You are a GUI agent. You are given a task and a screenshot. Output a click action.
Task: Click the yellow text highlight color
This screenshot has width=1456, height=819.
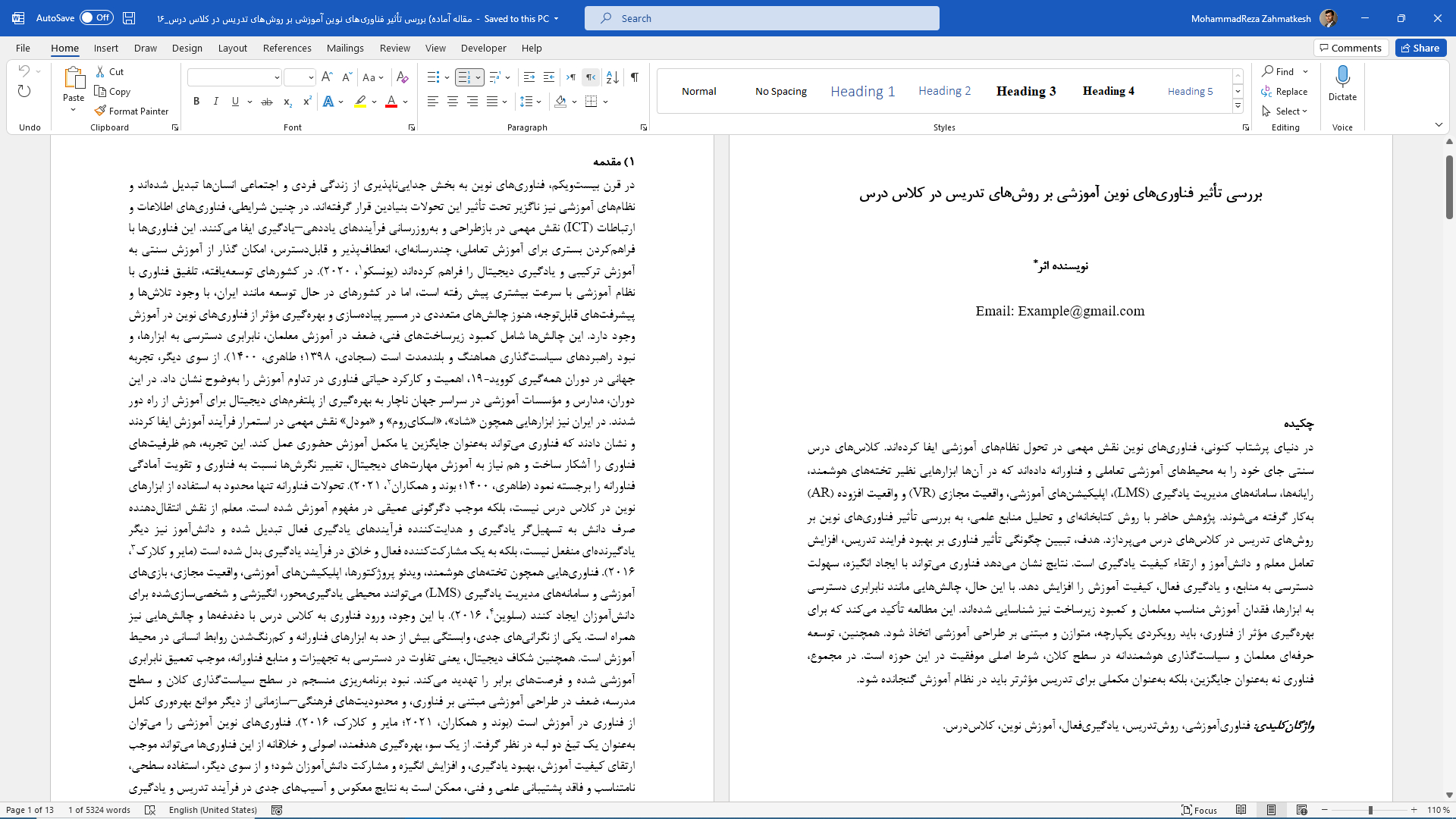[361, 102]
